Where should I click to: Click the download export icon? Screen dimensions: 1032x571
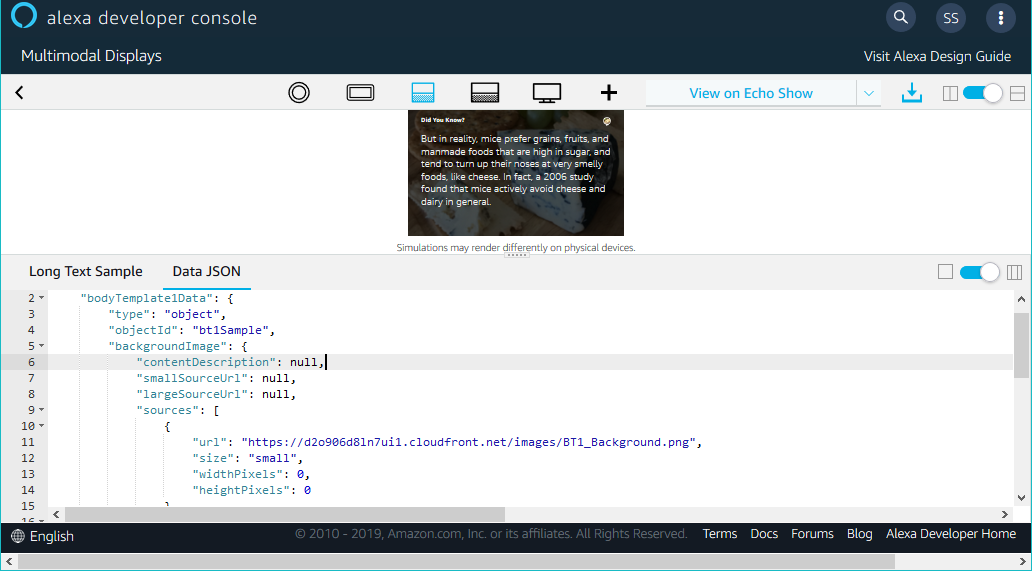coord(911,93)
